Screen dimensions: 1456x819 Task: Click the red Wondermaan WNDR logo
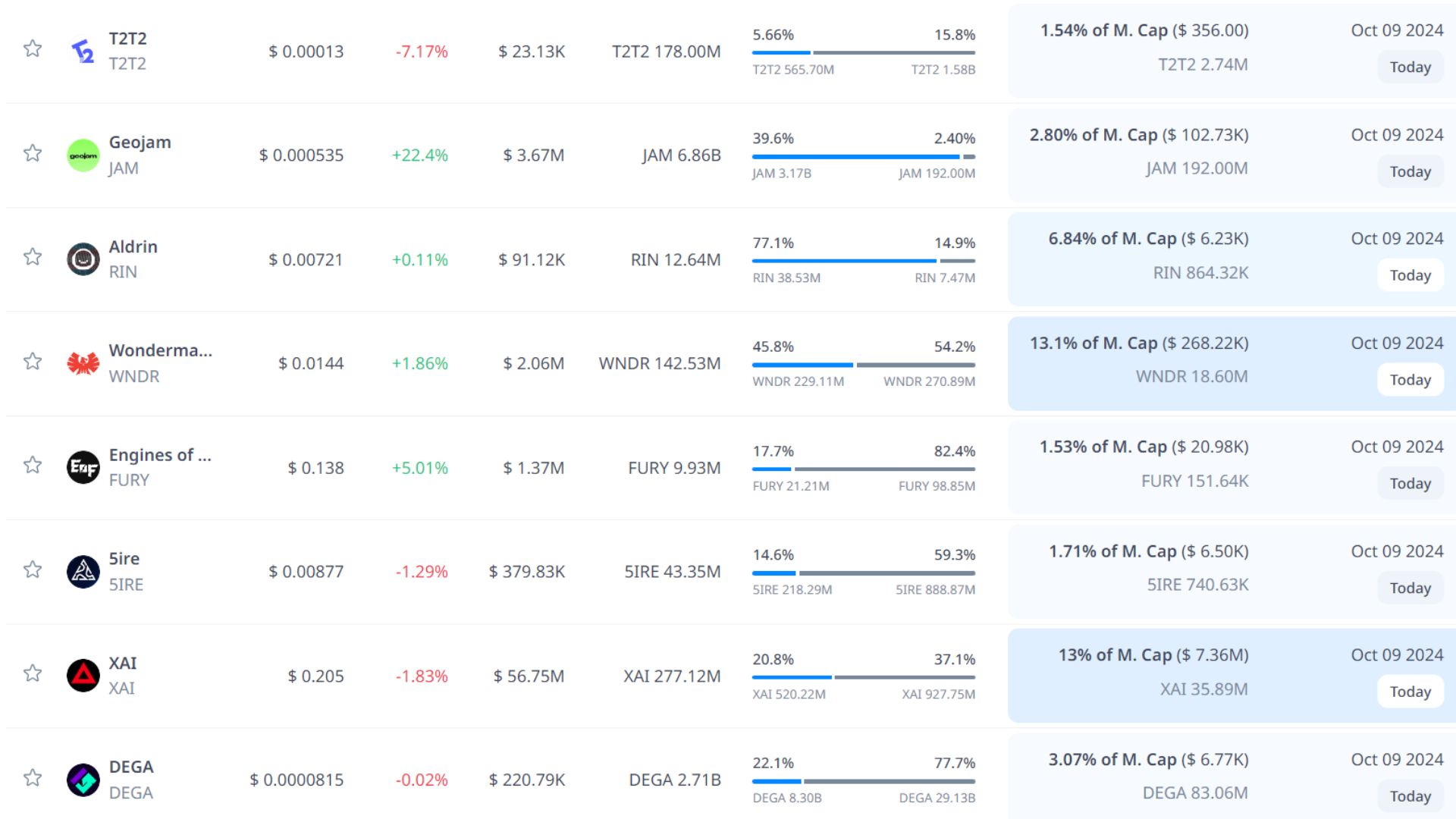(x=83, y=363)
